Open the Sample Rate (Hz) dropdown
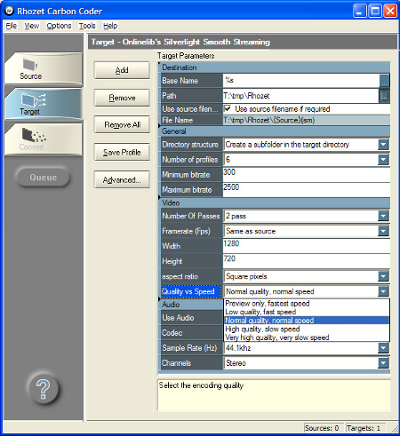Screen dimensions: 400x436 (383, 348)
